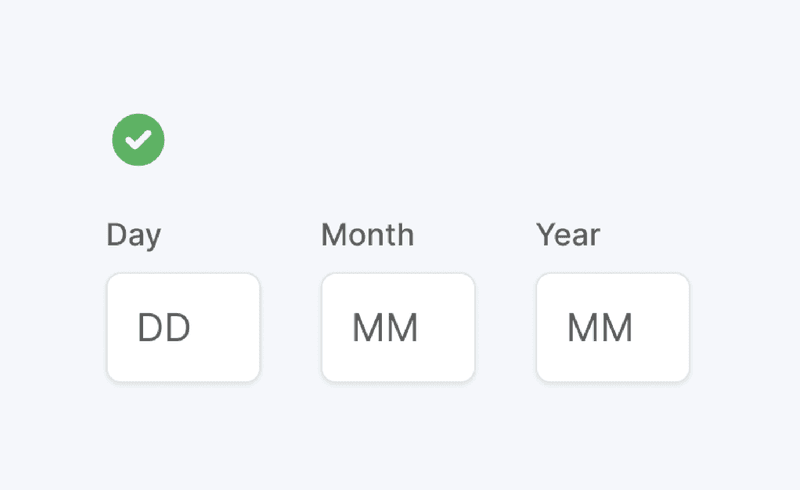800x490 pixels.
Task: Click the green checkmark success icon
Action: (138, 140)
